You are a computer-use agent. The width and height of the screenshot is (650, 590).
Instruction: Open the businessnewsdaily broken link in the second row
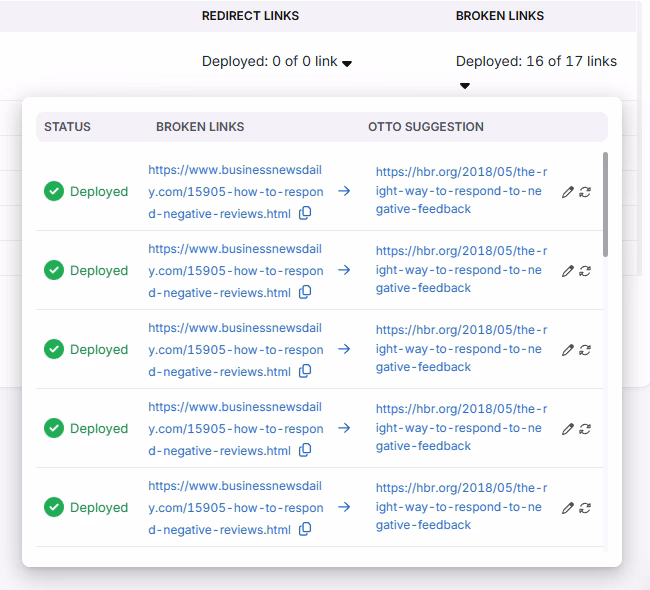coord(235,270)
